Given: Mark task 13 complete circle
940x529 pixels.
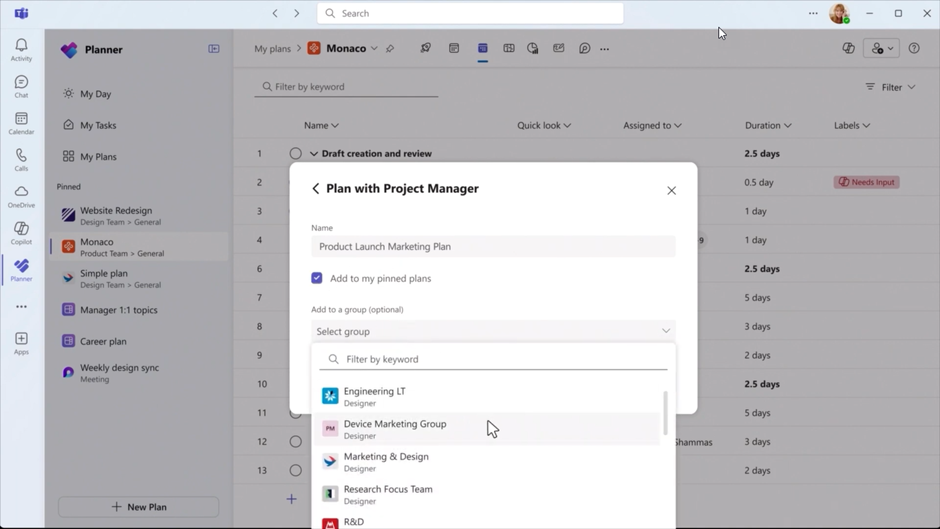Looking at the screenshot, I should pos(296,470).
